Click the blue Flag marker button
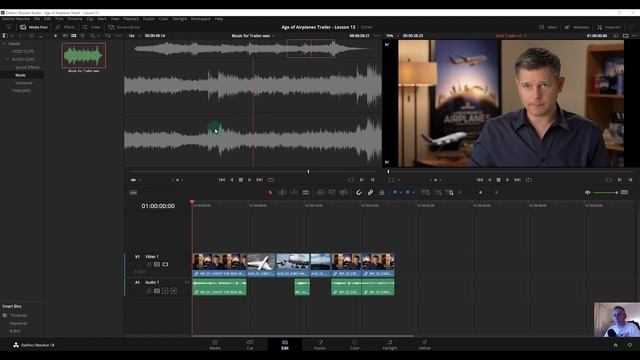The height and width of the screenshot is (360, 640). pyautogui.click(x=395, y=192)
